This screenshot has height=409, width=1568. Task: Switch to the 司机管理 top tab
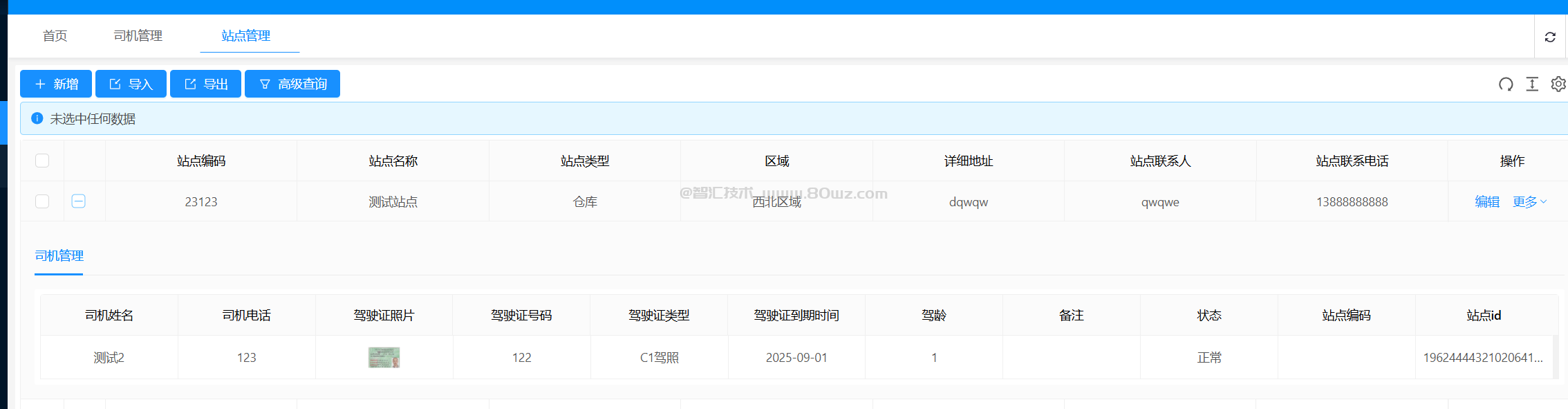click(x=138, y=36)
